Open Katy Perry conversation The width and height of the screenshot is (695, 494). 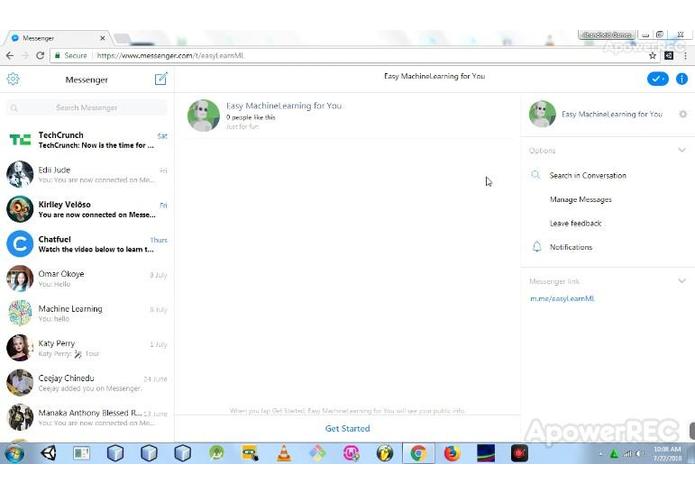(87, 348)
